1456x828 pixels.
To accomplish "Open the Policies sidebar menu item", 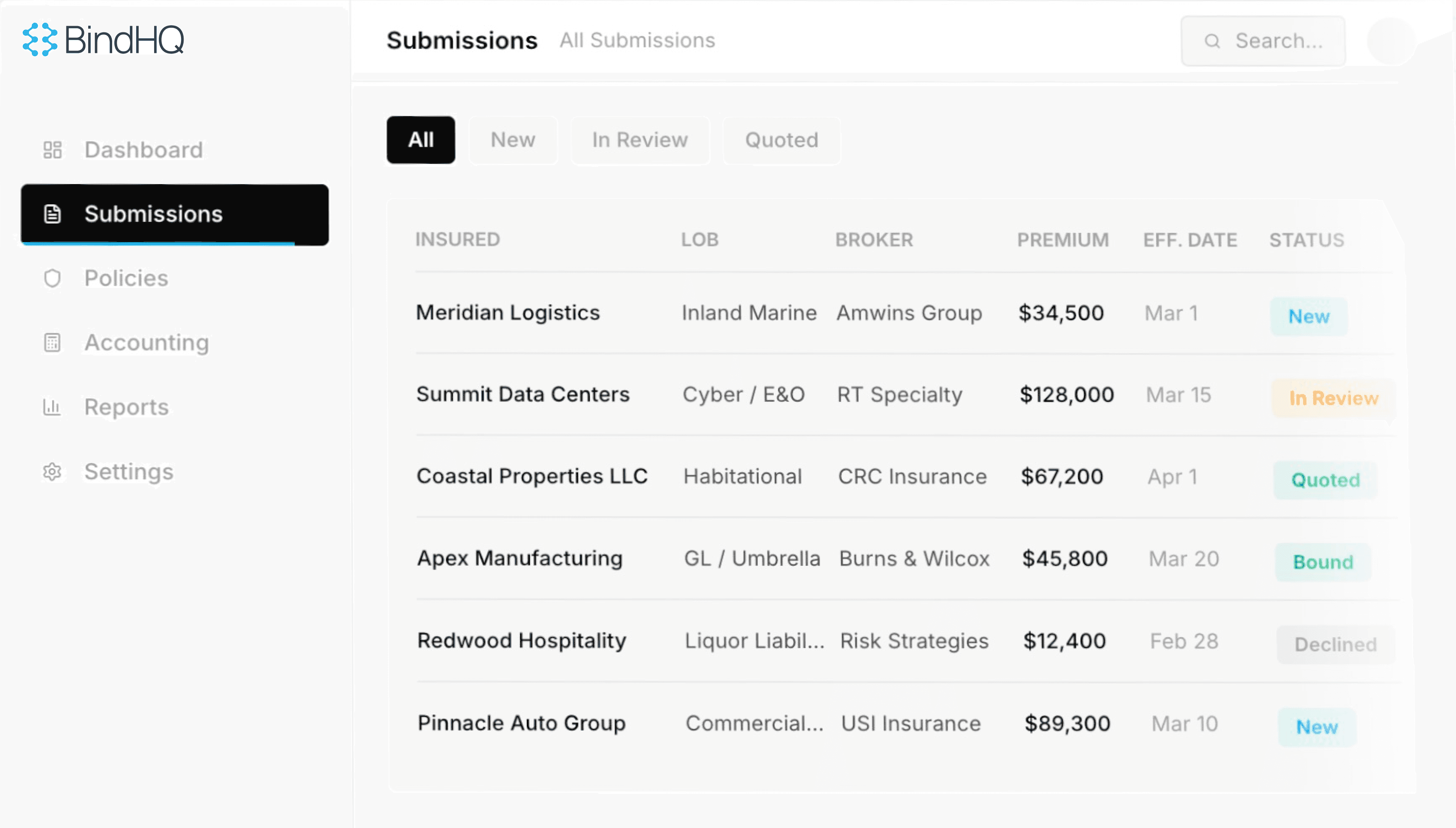I will (x=126, y=279).
